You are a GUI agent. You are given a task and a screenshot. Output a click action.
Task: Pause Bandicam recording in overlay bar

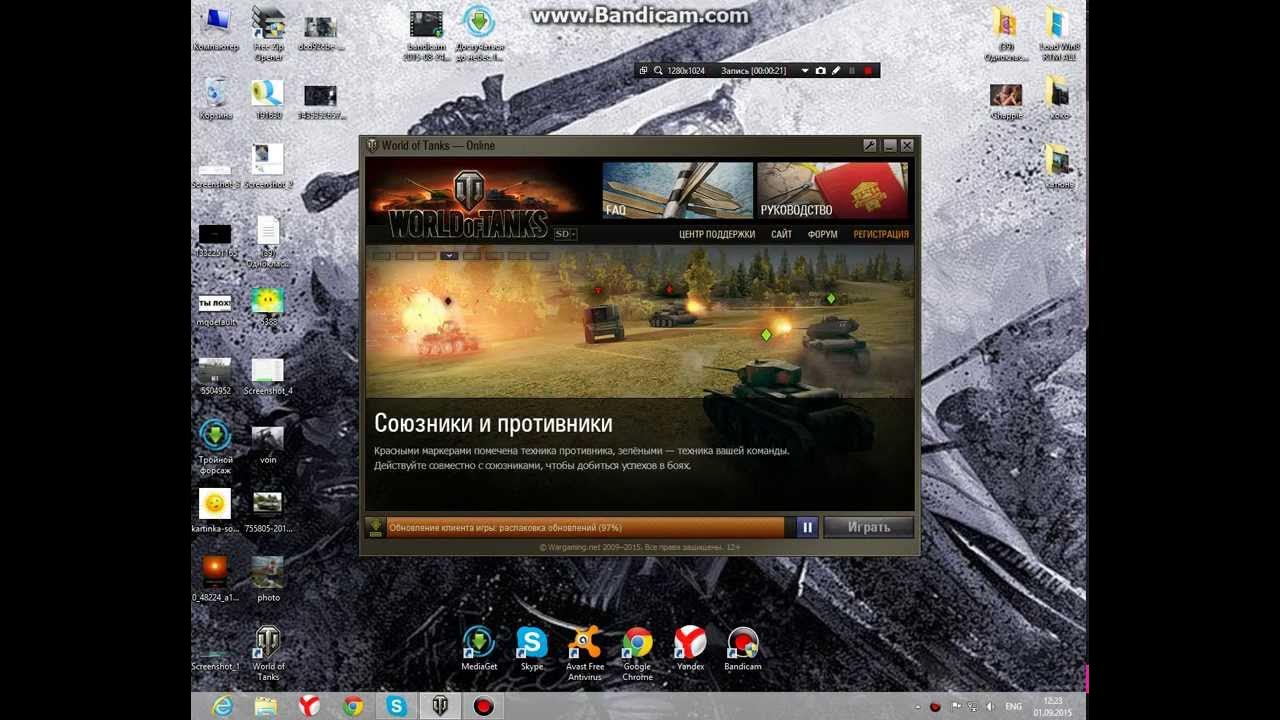852,71
